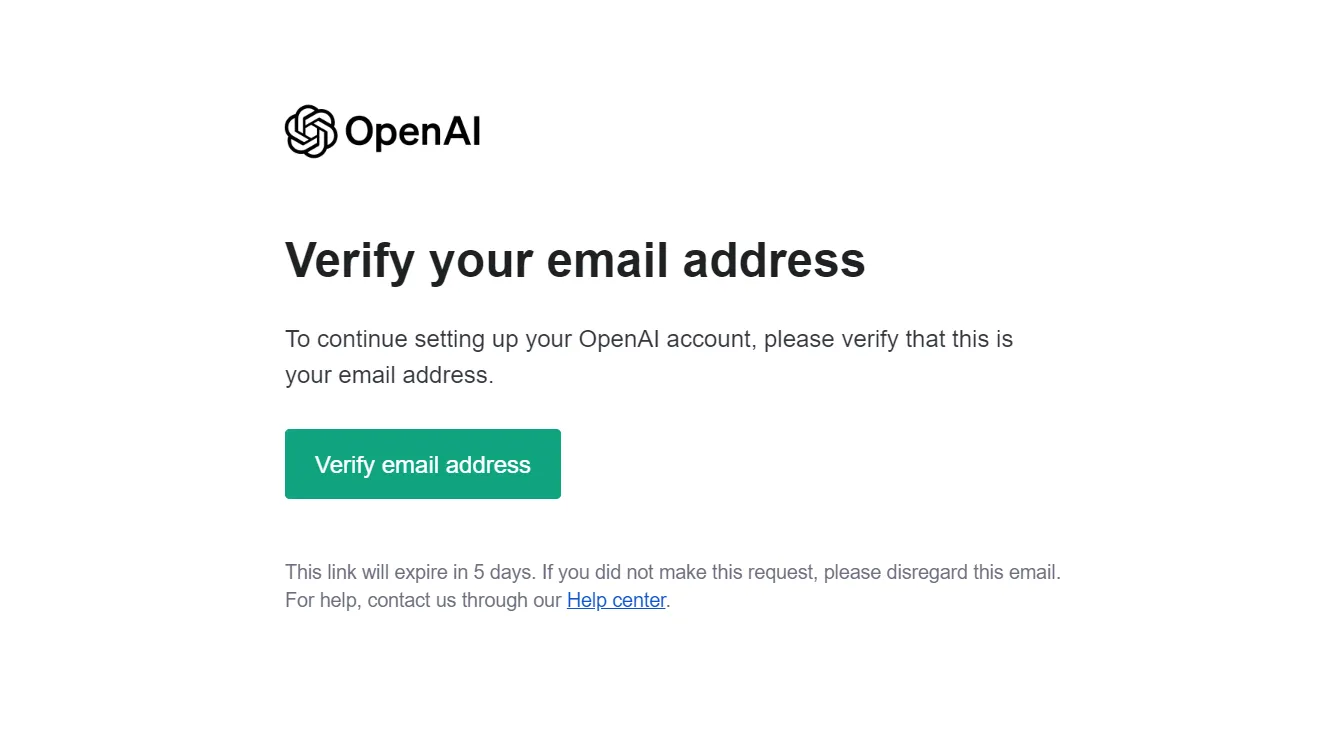Click the 'please disregard this email' text
Image resolution: width=1344 pixels, height=748 pixels.
coord(940,572)
